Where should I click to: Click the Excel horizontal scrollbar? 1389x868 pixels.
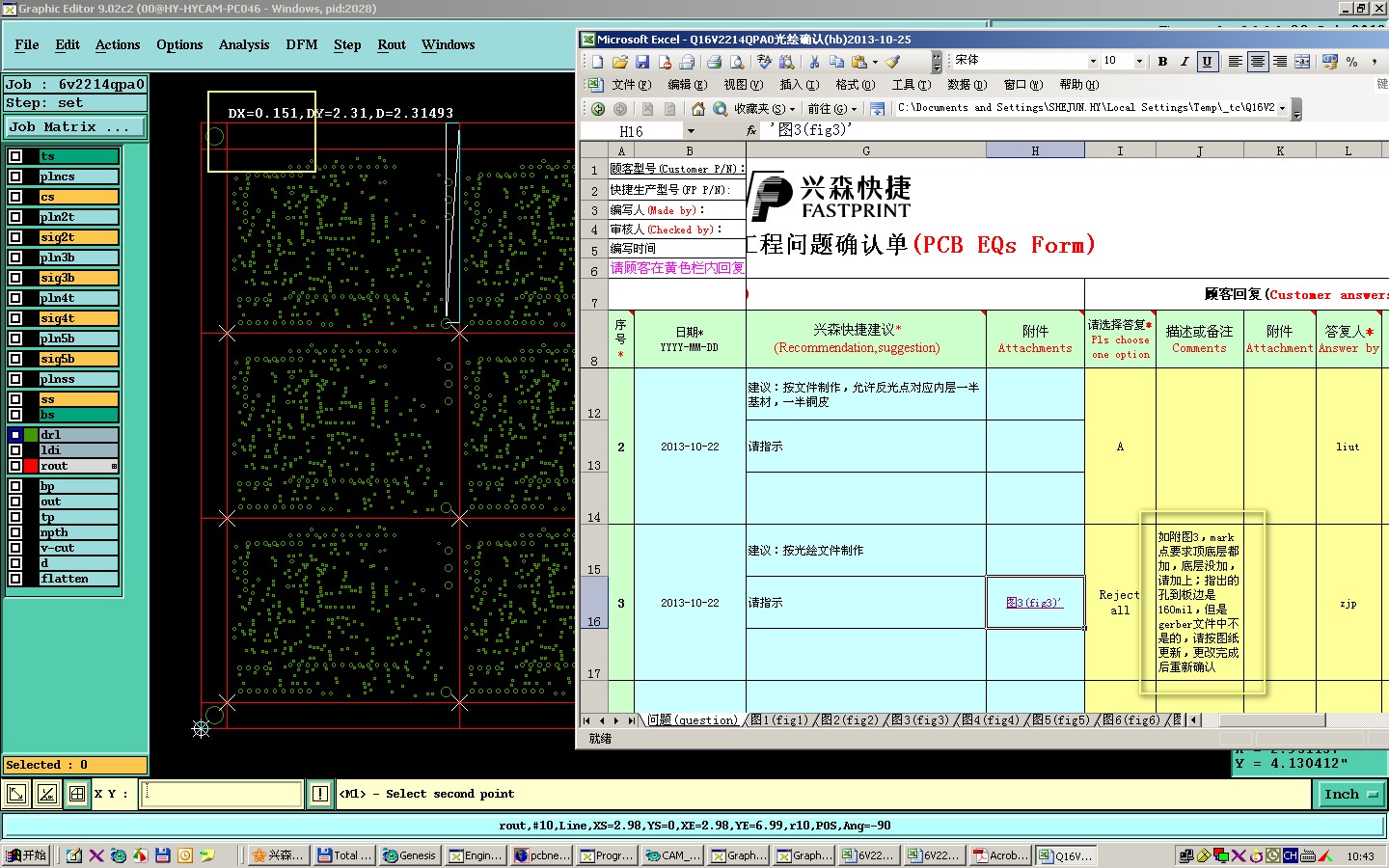1271,720
